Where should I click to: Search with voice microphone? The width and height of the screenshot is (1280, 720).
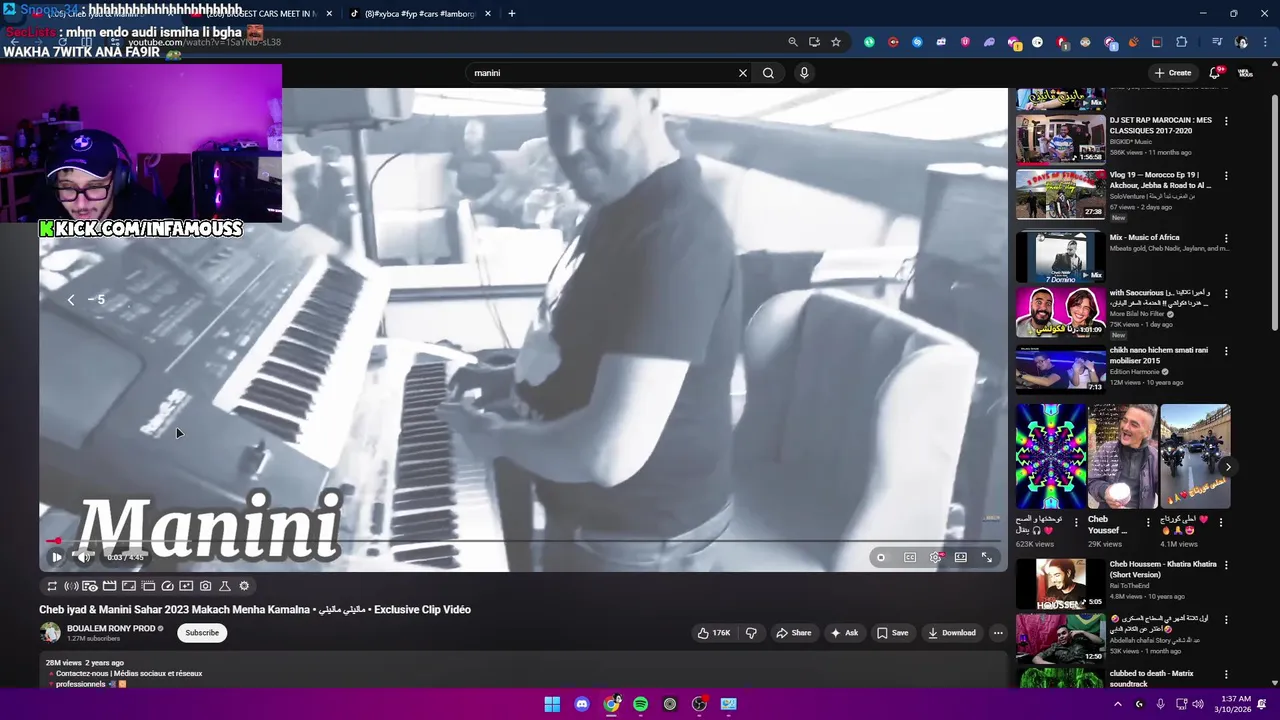[804, 73]
